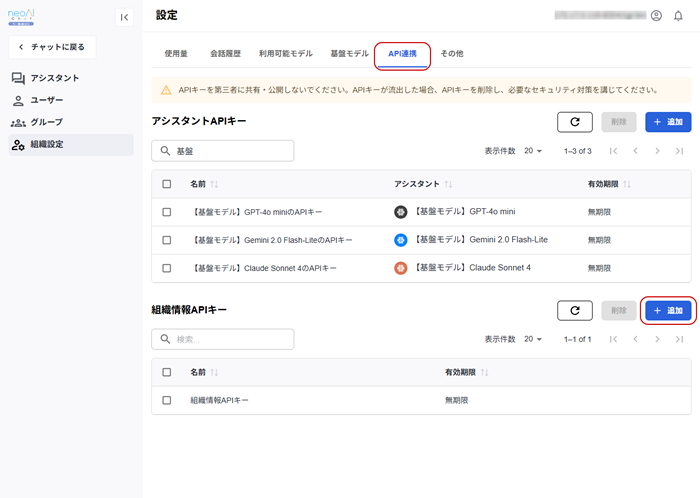Image resolution: width=700 pixels, height=498 pixels.
Task: Switch to the 利用可能モデル tab
Action: [286, 54]
